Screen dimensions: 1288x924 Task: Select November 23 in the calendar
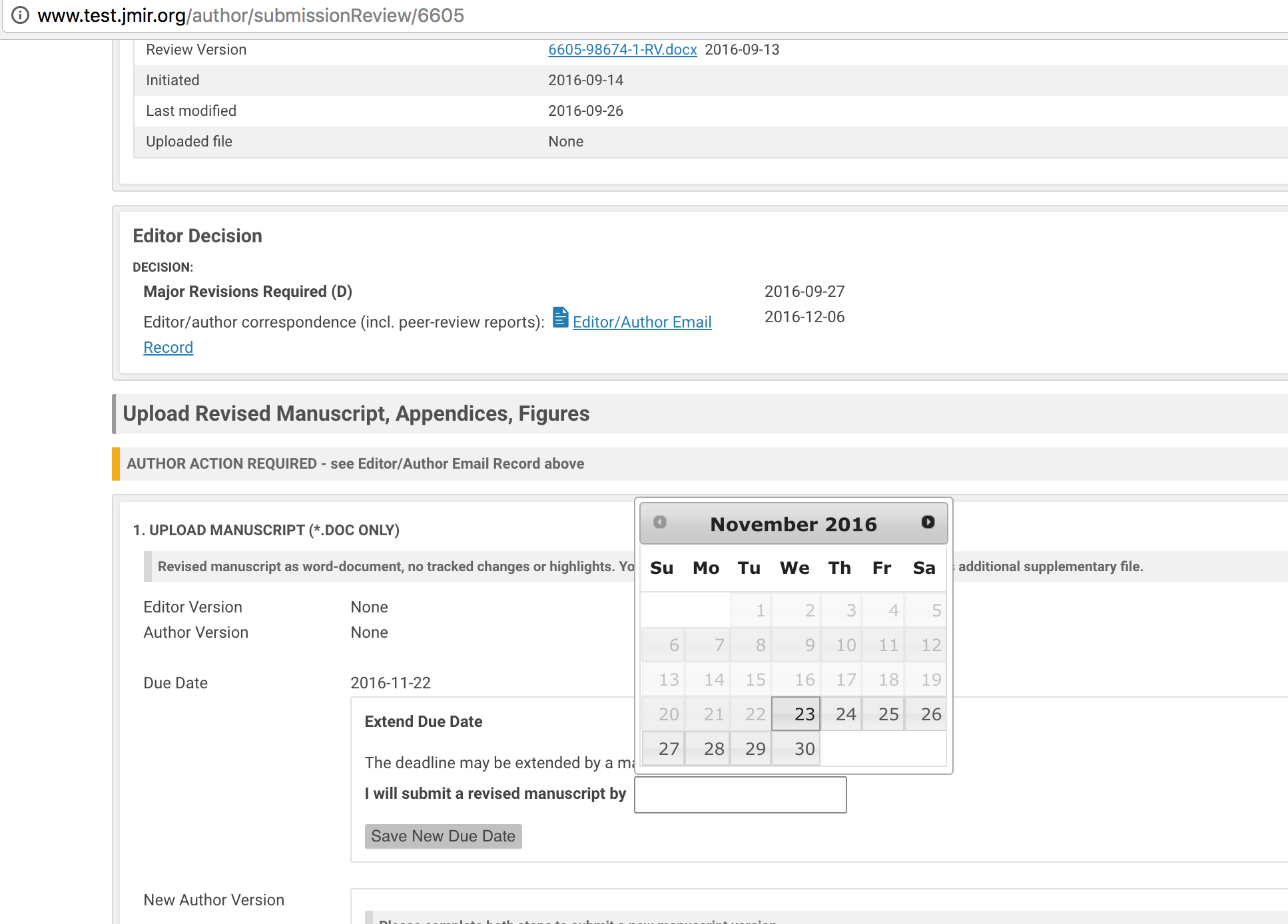pyautogui.click(x=796, y=714)
